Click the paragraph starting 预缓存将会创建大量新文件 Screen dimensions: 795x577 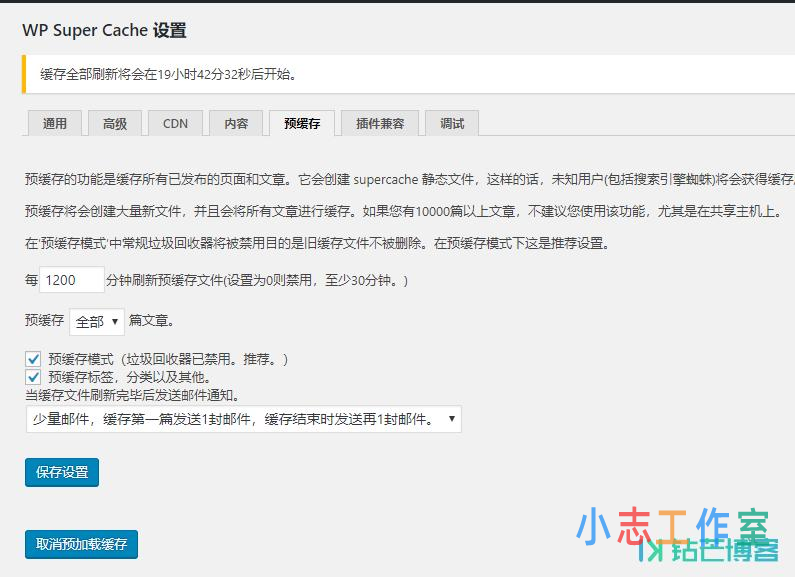click(404, 211)
